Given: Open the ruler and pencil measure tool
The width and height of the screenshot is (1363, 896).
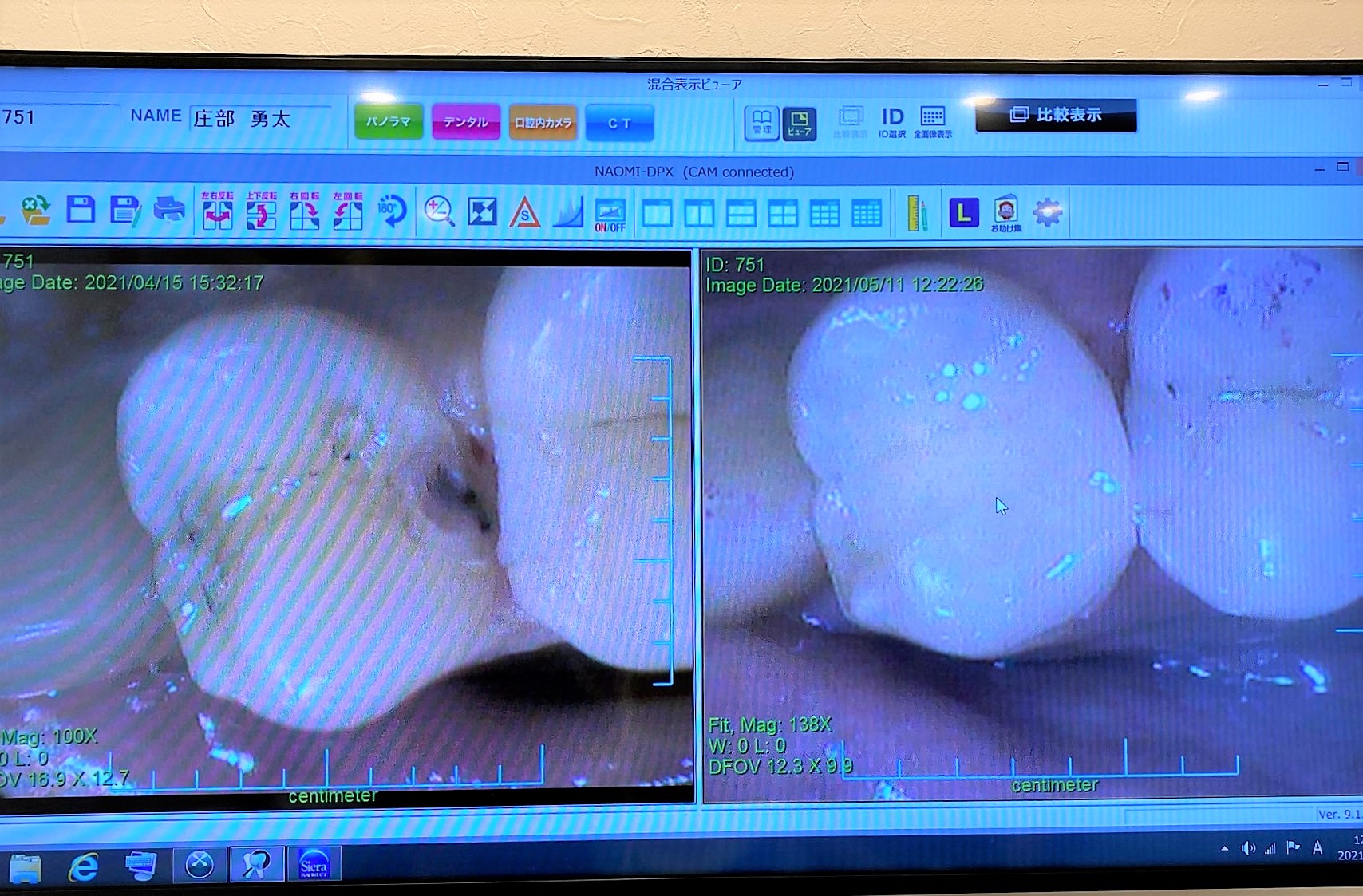Looking at the screenshot, I should tap(917, 213).
